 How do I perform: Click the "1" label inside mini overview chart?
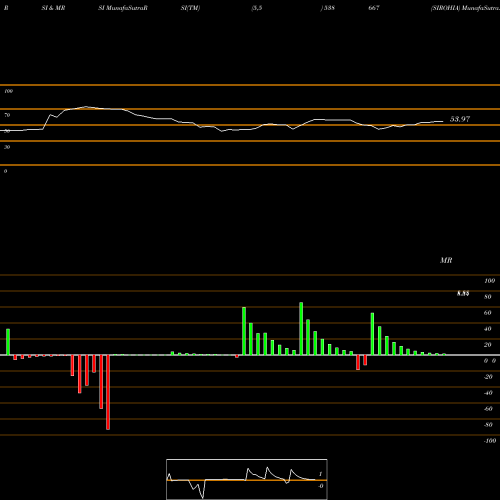coord(320,474)
